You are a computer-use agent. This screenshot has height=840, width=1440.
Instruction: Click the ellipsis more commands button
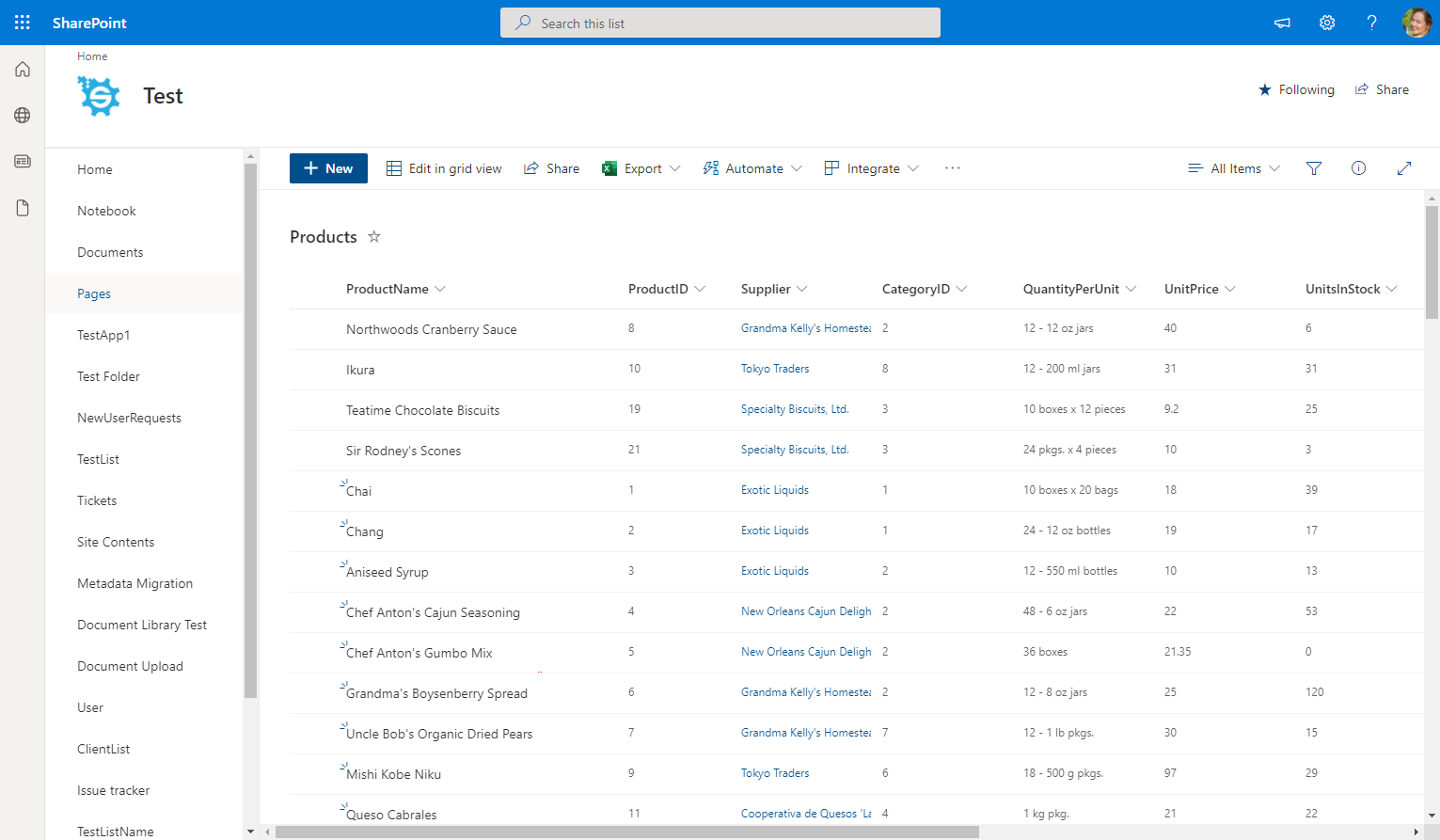point(953,168)
